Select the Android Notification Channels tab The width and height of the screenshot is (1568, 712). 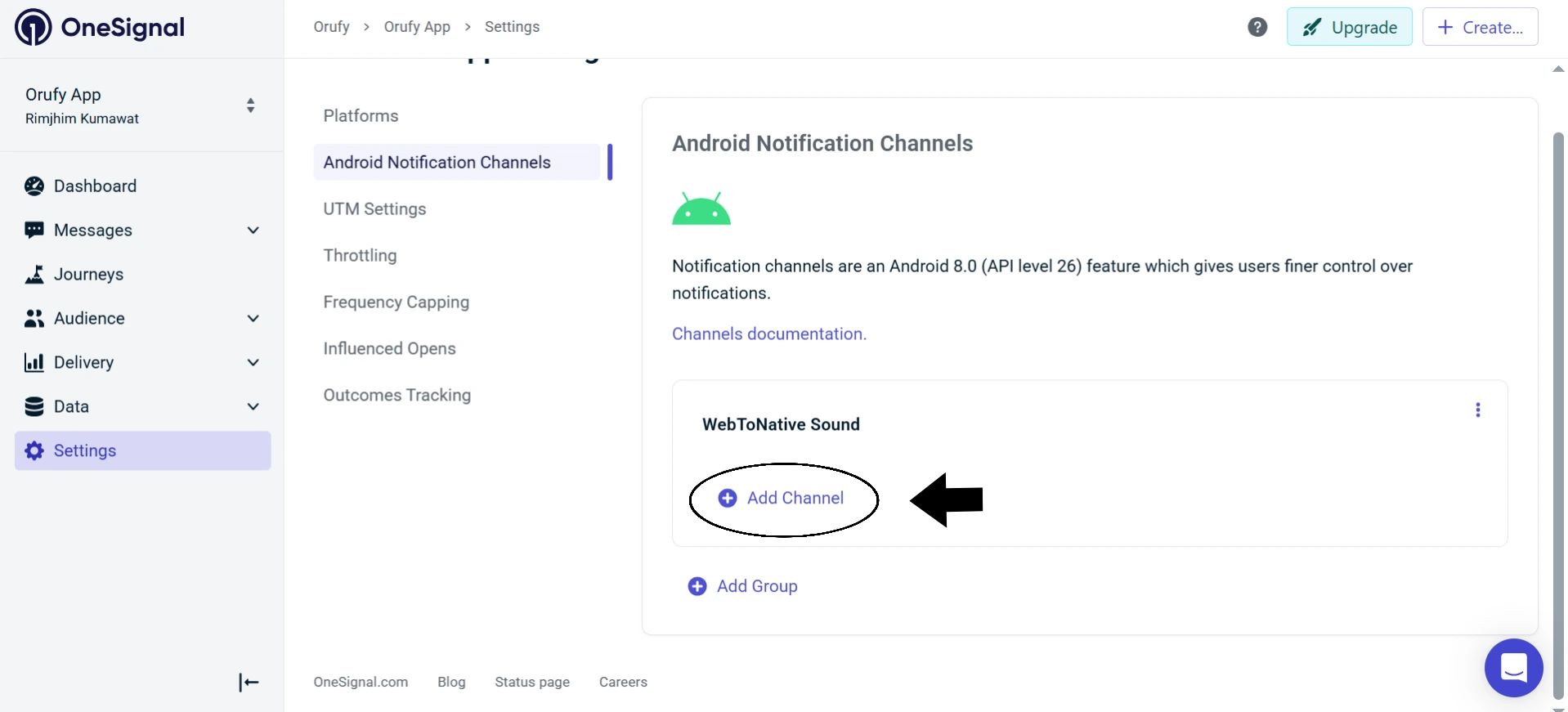coord(456,162)
